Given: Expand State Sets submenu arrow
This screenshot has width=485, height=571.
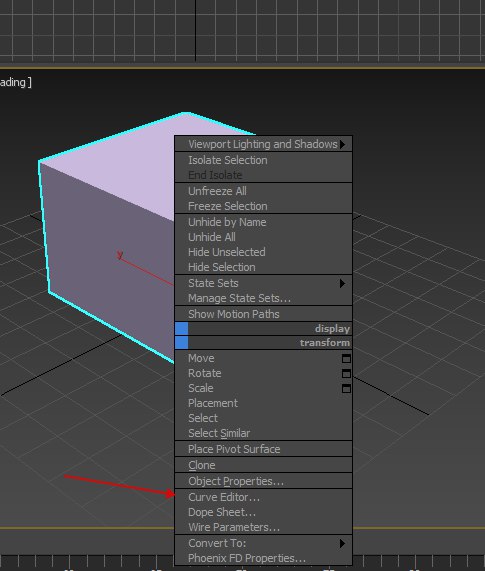Looking at the screenshot, I should (342, 283).
